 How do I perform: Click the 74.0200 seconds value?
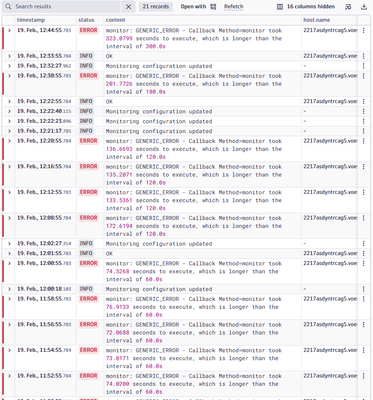pyautogui.click(x=118, y=384)
